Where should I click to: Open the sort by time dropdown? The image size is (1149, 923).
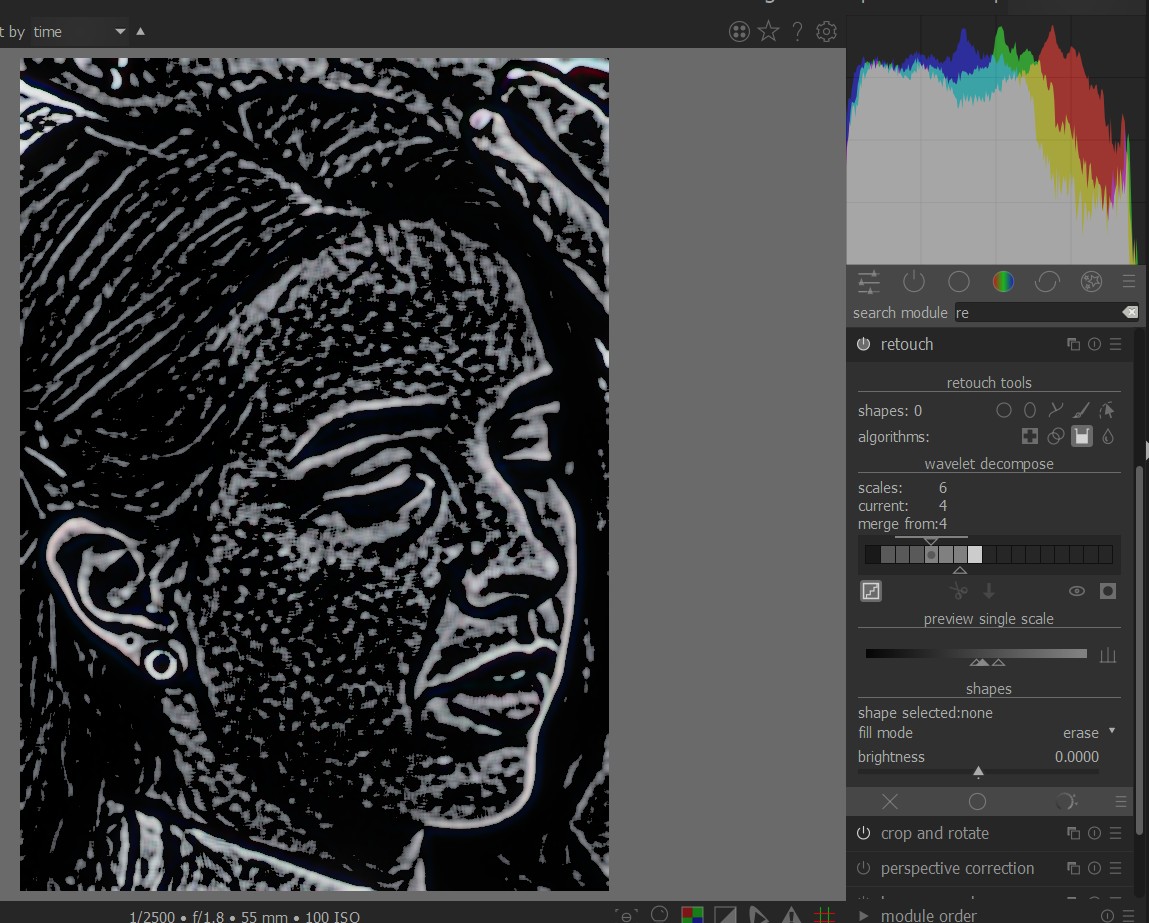(x=79, y=31)
